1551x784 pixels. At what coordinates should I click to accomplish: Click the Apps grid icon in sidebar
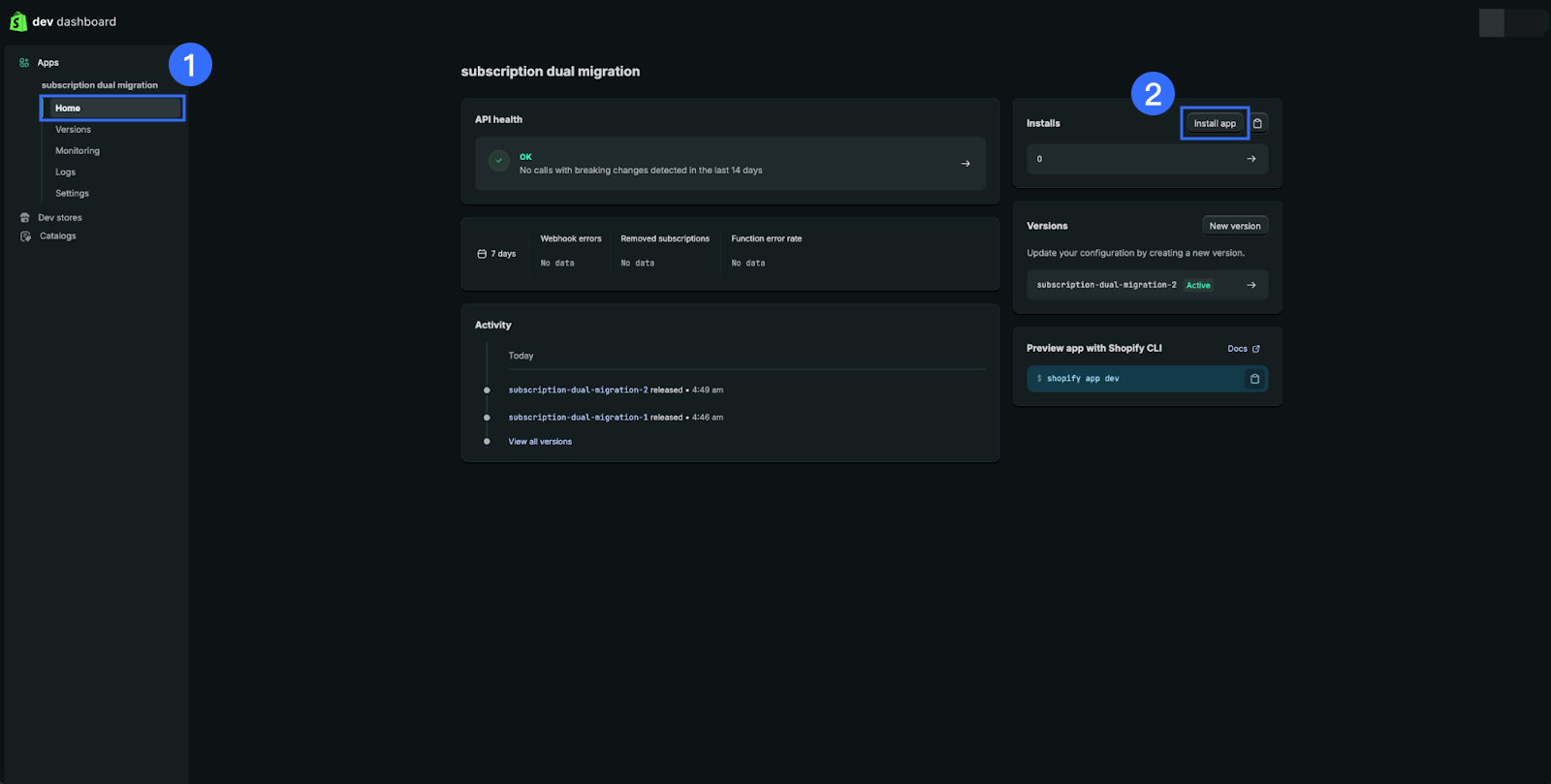click(24, 63)
